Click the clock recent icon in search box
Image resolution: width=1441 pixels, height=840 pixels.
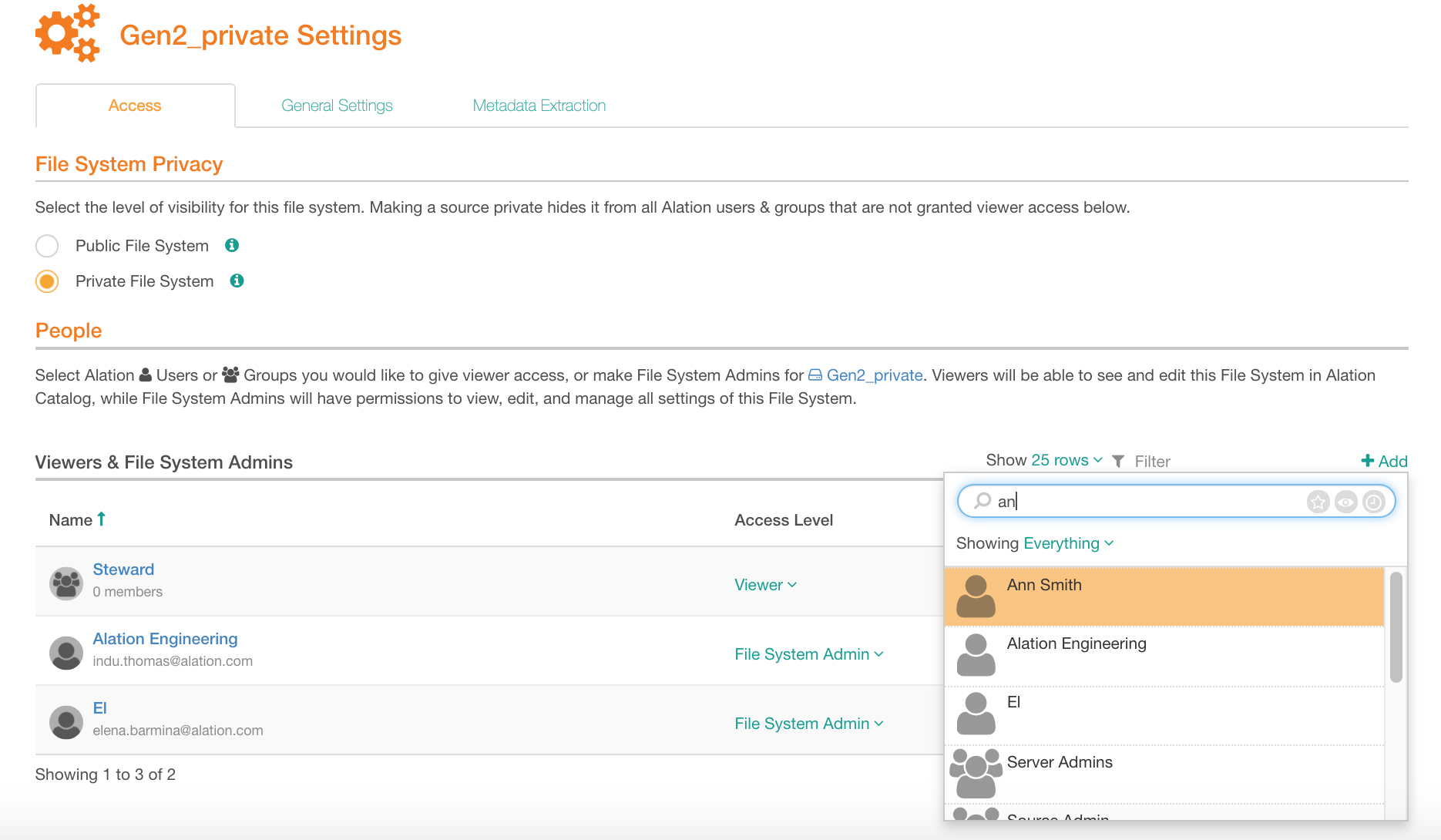tap(1373, 502)
